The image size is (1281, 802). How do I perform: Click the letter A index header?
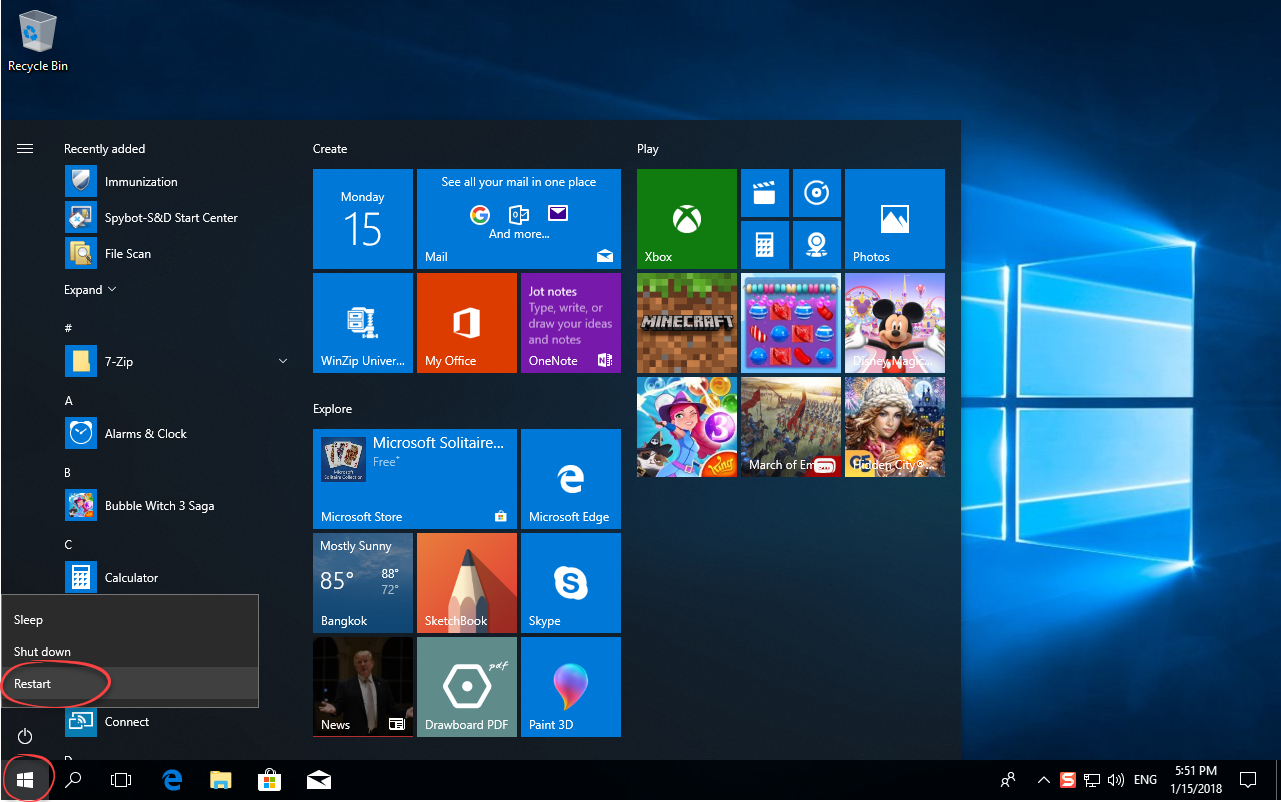pos(69,401)
